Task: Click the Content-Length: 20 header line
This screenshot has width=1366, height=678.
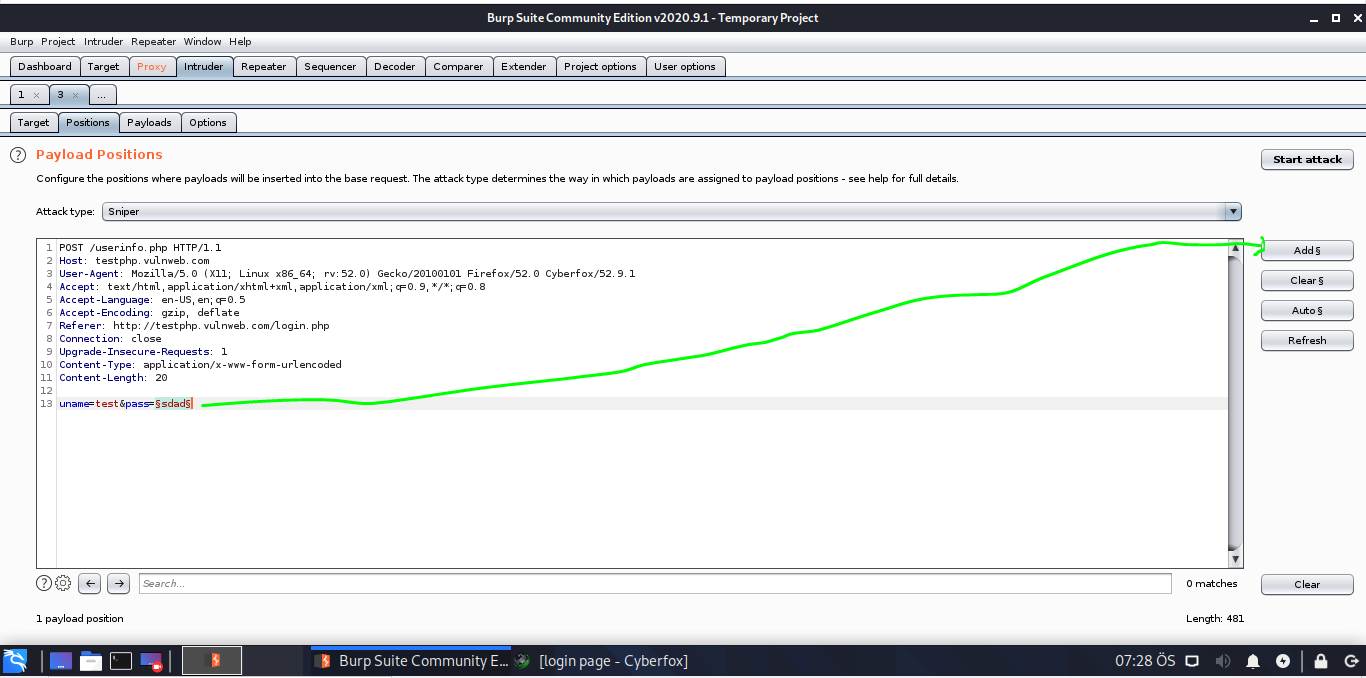Action: tap(113, 378)
